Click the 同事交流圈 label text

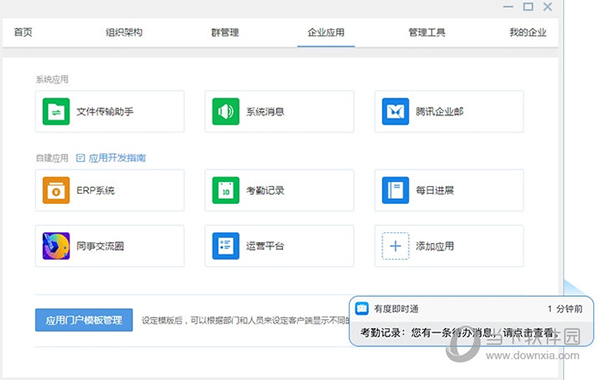tap(100, 246)
